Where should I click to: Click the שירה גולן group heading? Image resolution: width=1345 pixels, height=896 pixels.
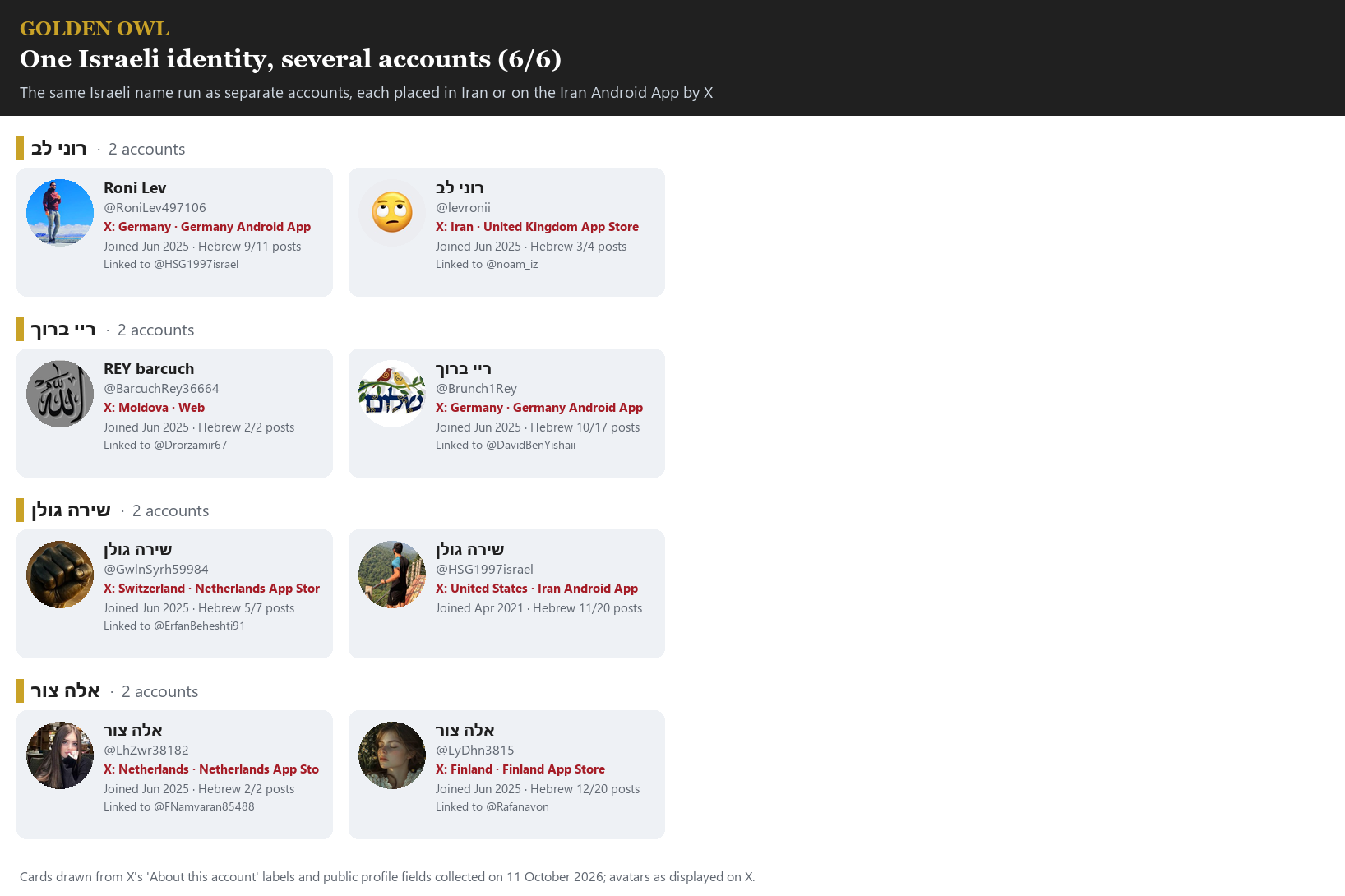(x=71, y=510)
